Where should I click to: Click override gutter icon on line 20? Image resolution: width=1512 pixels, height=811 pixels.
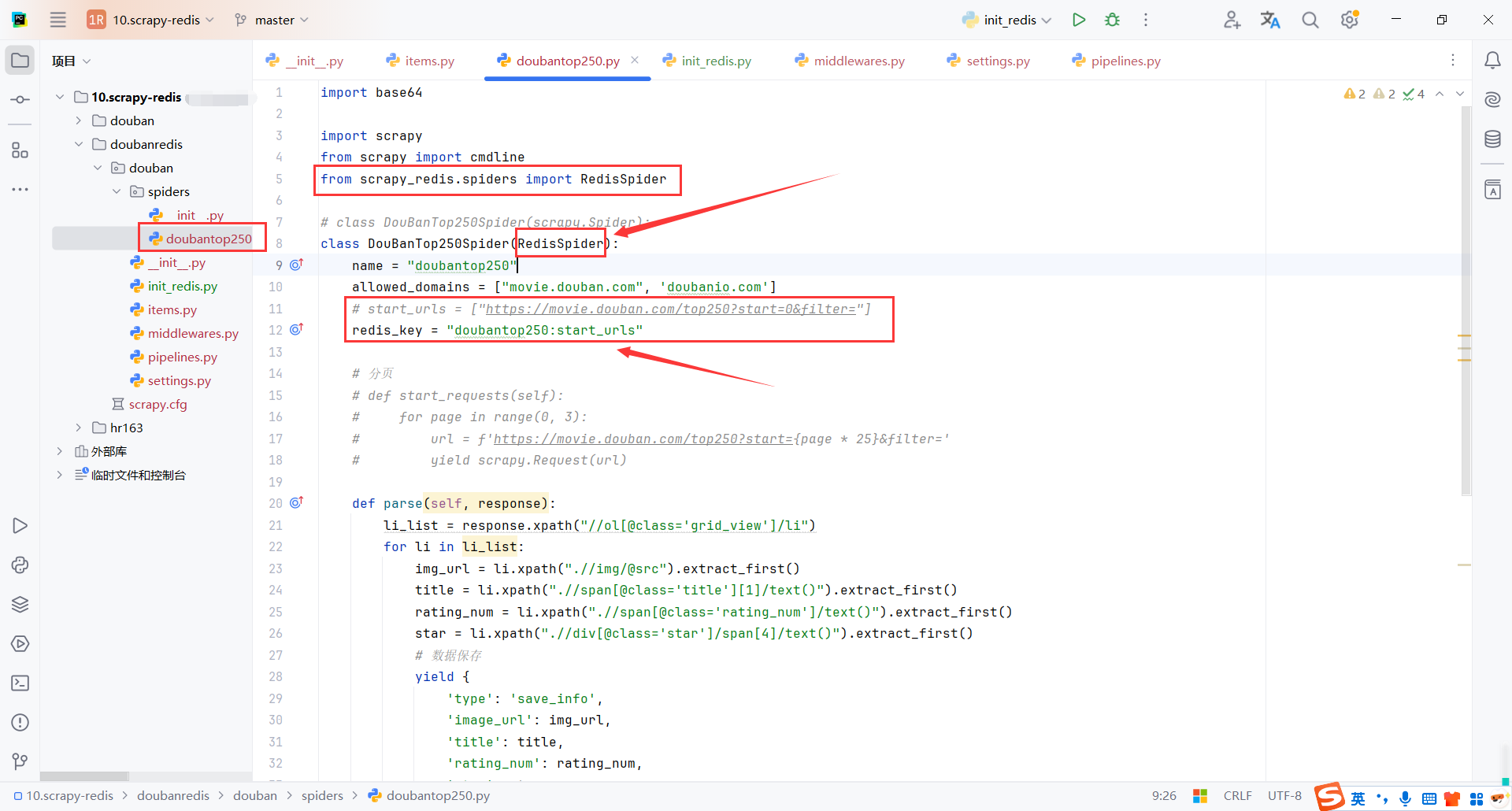point(296,502)
